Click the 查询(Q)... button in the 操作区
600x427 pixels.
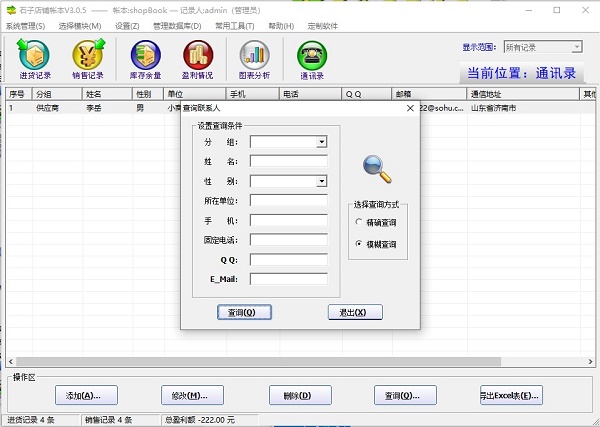(x=405, y=395)
